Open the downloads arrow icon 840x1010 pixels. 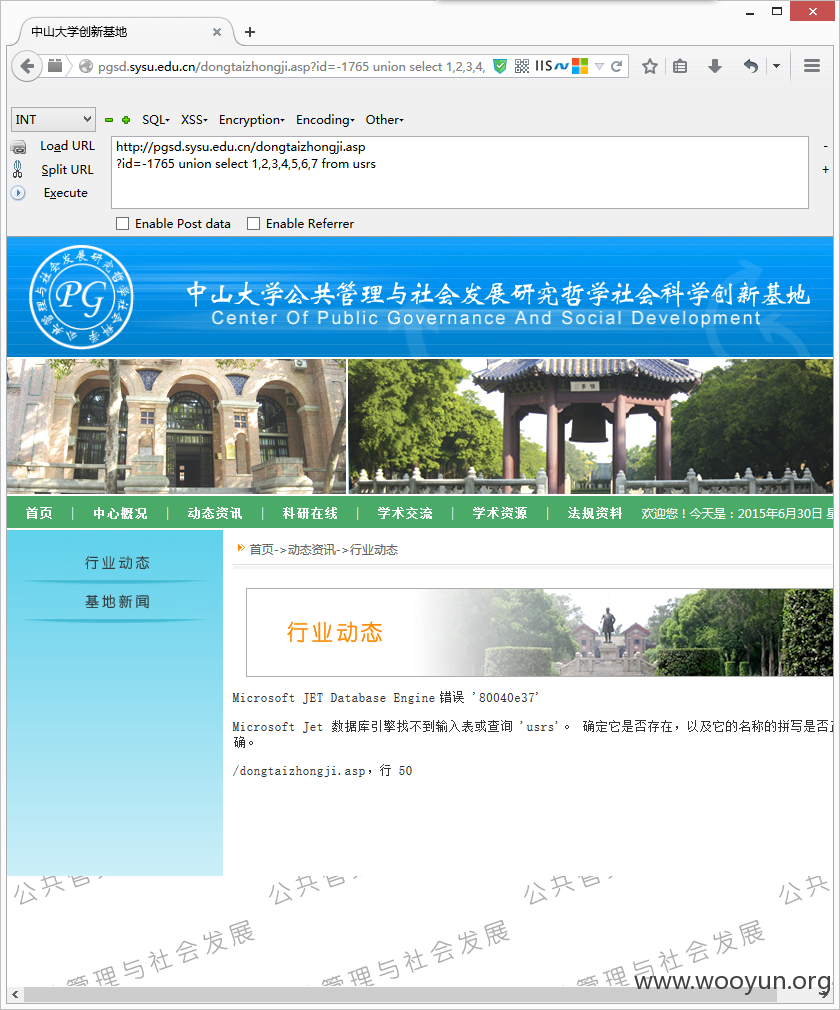[x=715, y=66]
